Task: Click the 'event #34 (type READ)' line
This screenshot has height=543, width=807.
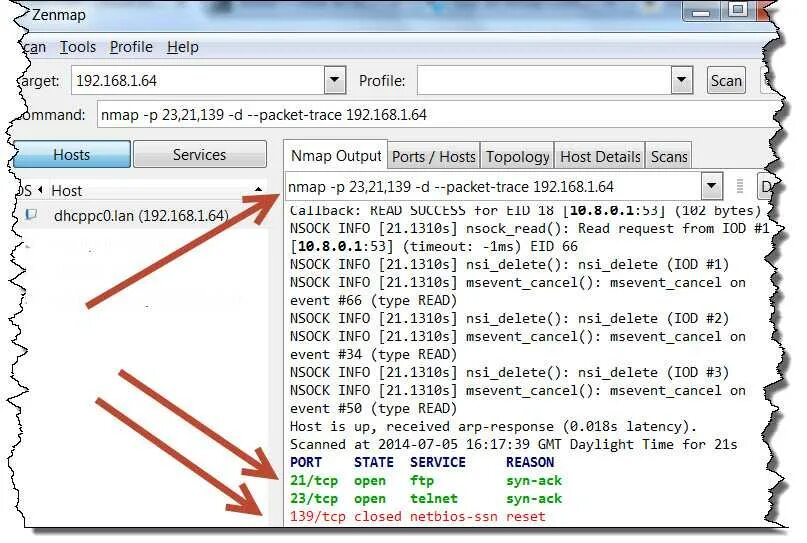Action: click(x=373, y=355)
